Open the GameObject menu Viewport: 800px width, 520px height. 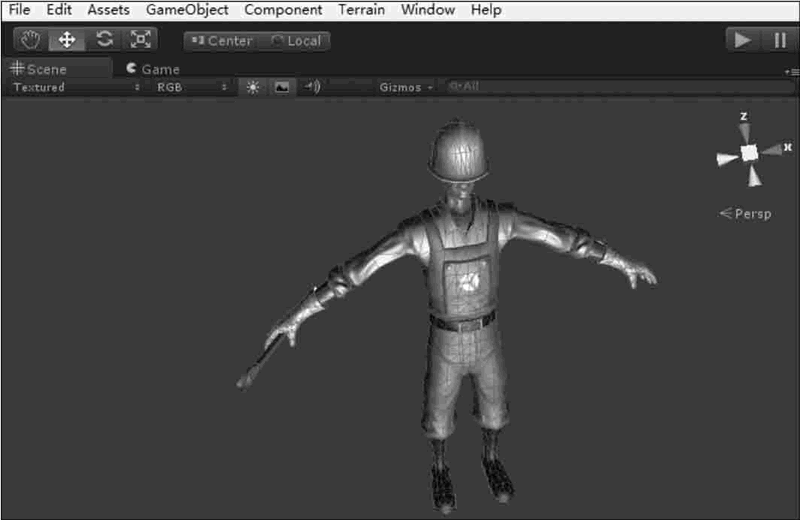187,10
